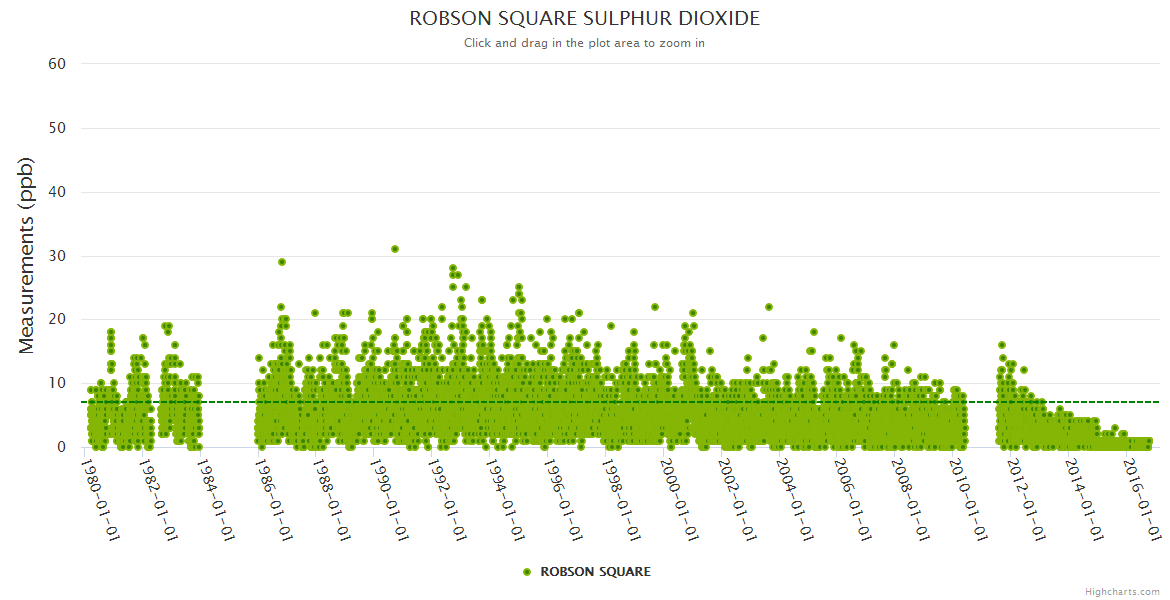This screenshot has width=1170, height=600.
Task: Click the 60 label on y-axis
Action: coord(57,64)
